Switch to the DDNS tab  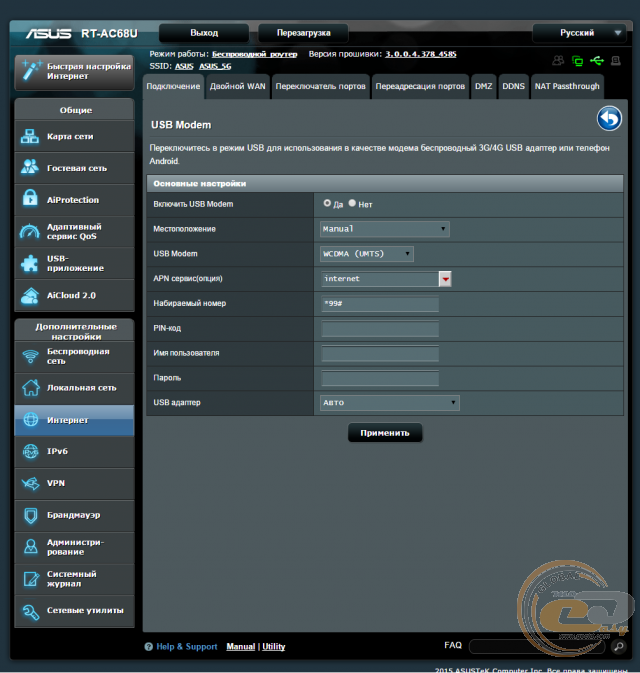coord(514,87)
